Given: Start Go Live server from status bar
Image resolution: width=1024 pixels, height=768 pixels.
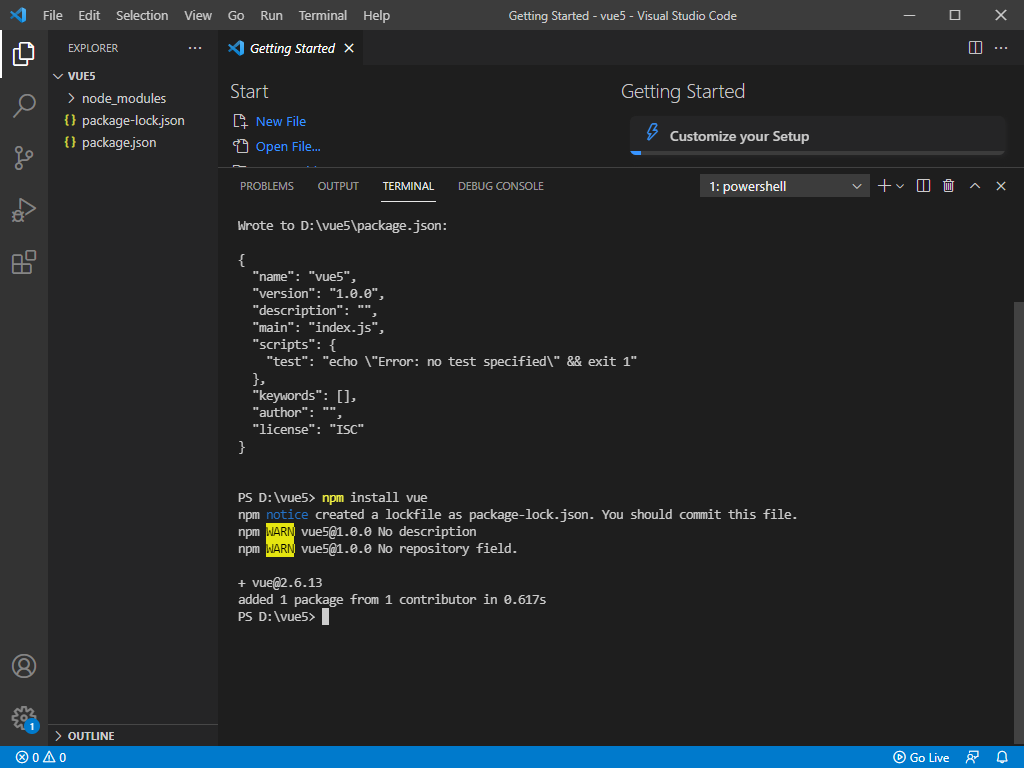Looking at the screenshot, I should 921,758.
